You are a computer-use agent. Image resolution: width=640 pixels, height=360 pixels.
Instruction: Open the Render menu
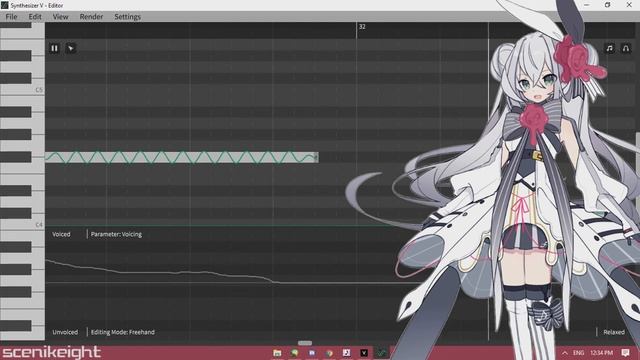click(91, 17)
